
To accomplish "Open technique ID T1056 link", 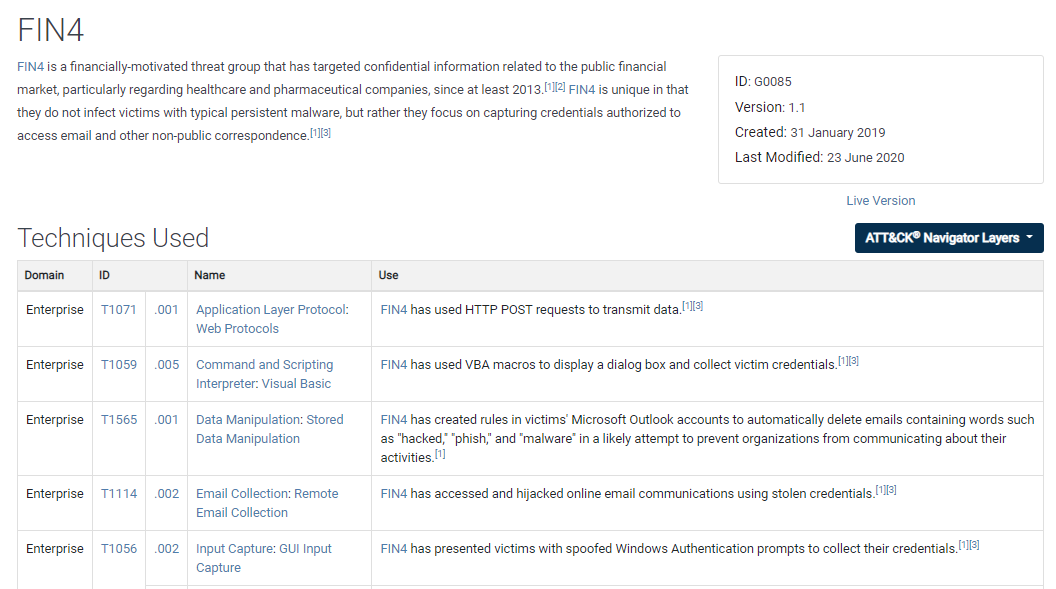I will 119,549.
